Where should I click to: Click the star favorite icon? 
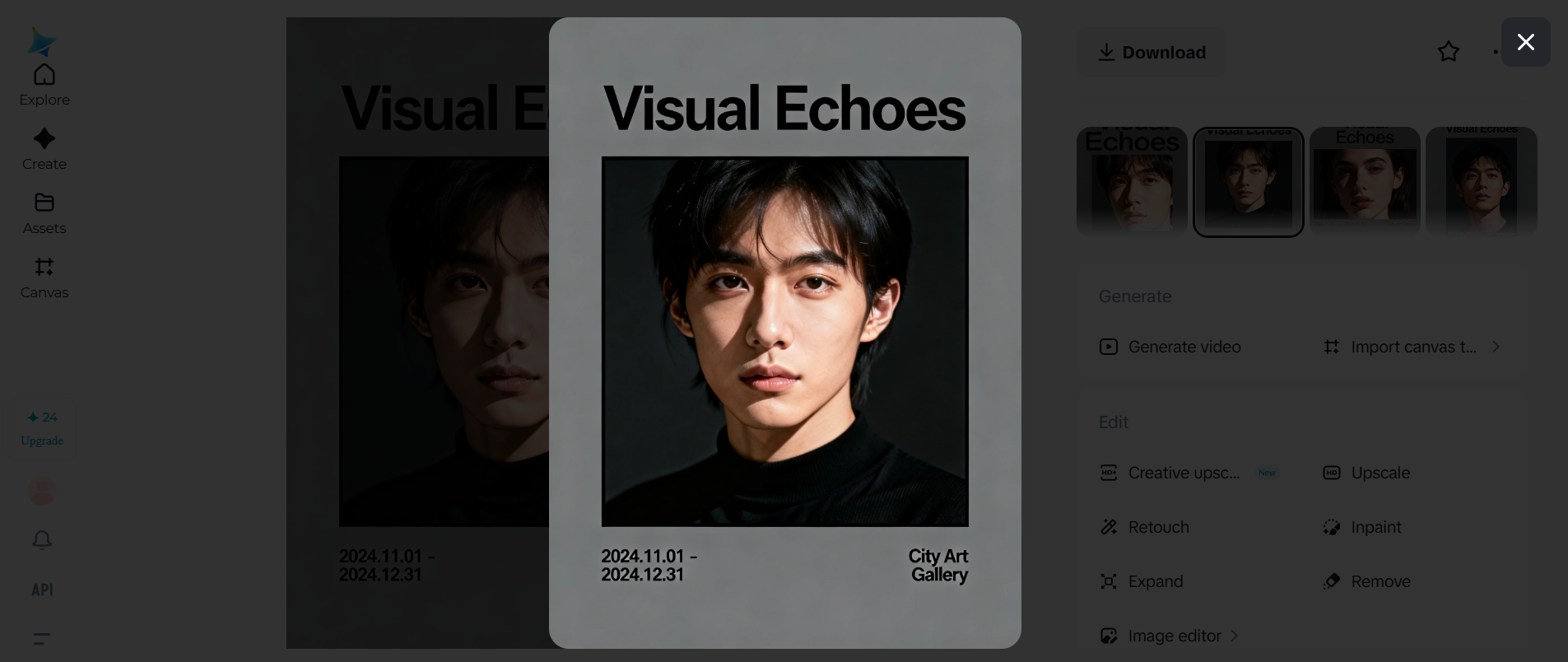click(x=1449, y=52)
